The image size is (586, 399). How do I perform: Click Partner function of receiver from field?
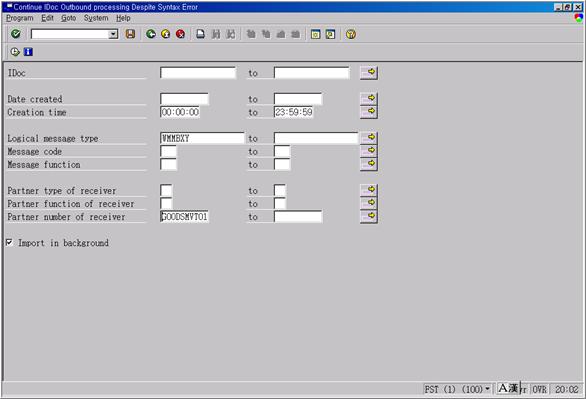[166, 204]
